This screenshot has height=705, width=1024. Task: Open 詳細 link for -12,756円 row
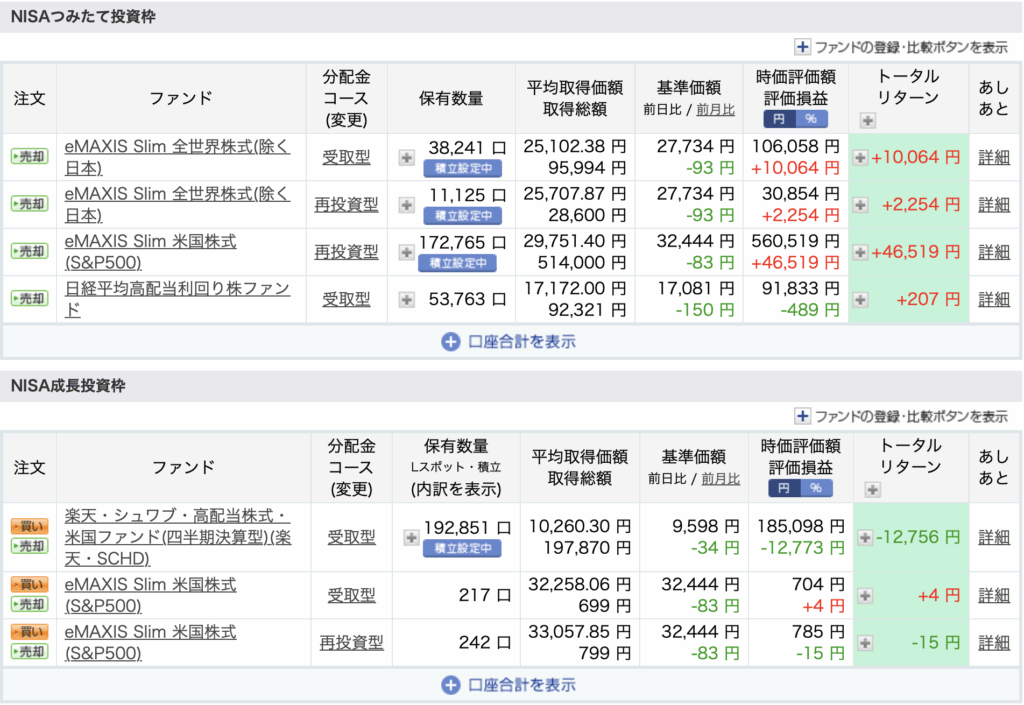[x=994, y=537]
